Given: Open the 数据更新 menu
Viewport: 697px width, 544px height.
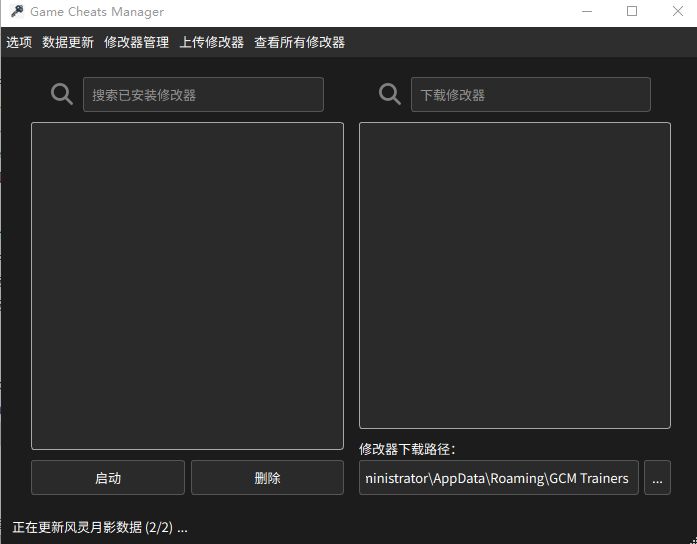Looking at the screenshot, I should [x=68, y=42].
